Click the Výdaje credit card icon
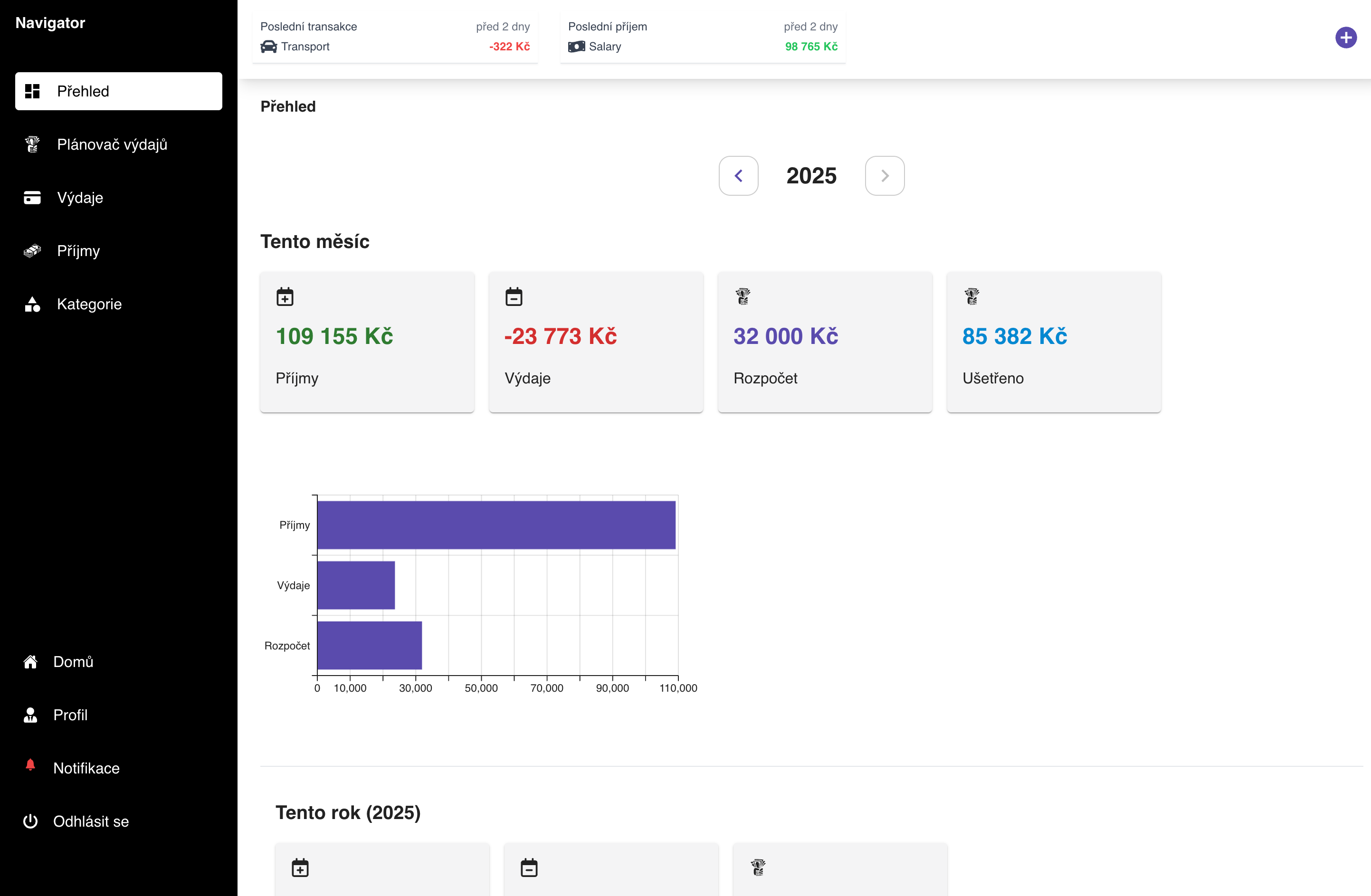Image resolution: width=1371 pixels, height=896 pixels. coord(32,198)
